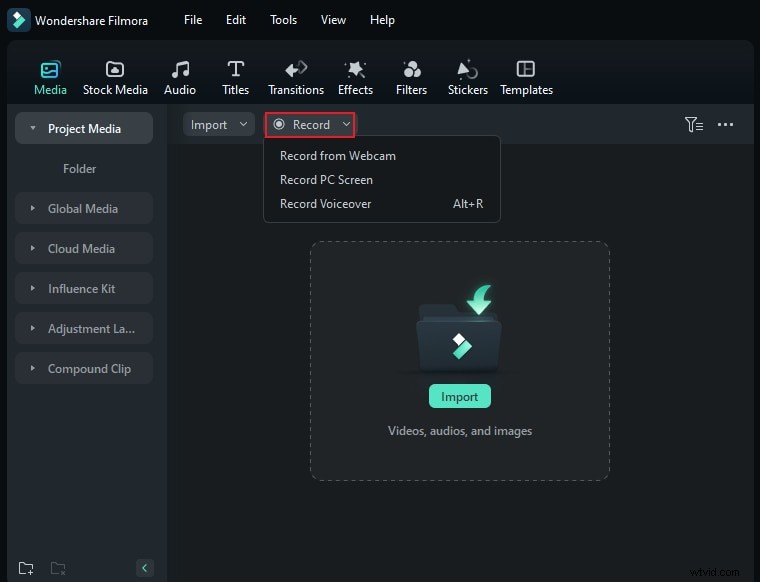Click the filter and sort icon

pyautogui.click(x=693, y=125)
